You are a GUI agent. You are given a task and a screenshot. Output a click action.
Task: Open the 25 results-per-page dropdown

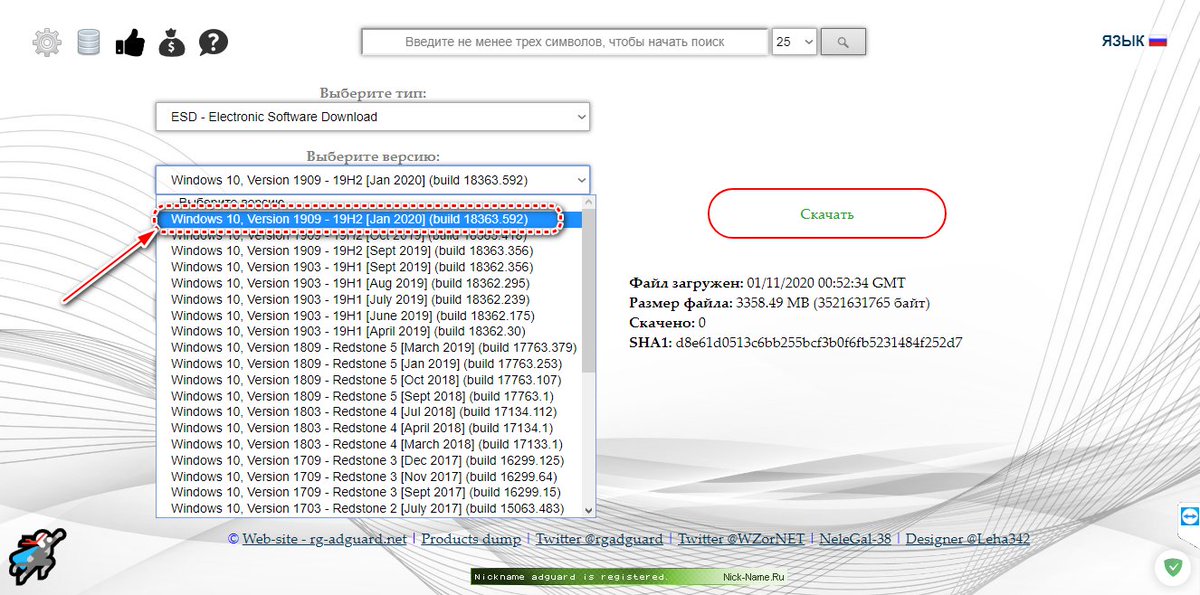click(x=795, y=42)
